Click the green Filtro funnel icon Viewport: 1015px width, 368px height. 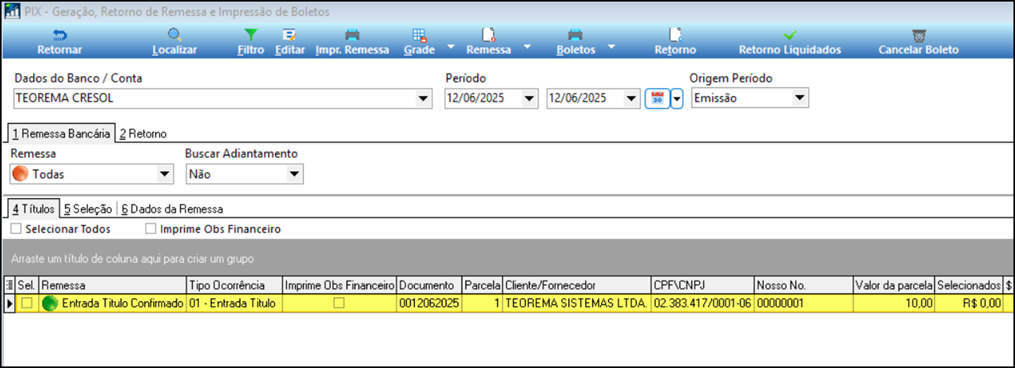tap(251, 35)
